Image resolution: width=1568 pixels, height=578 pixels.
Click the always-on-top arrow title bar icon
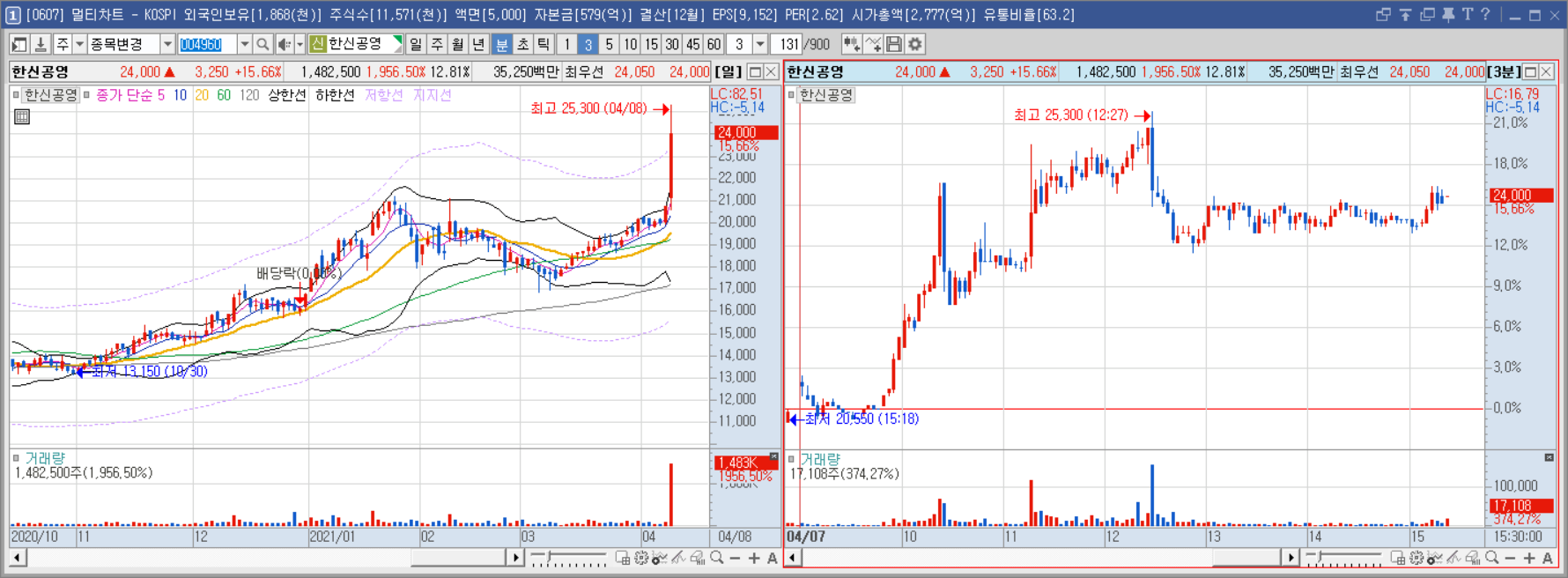1405,15
